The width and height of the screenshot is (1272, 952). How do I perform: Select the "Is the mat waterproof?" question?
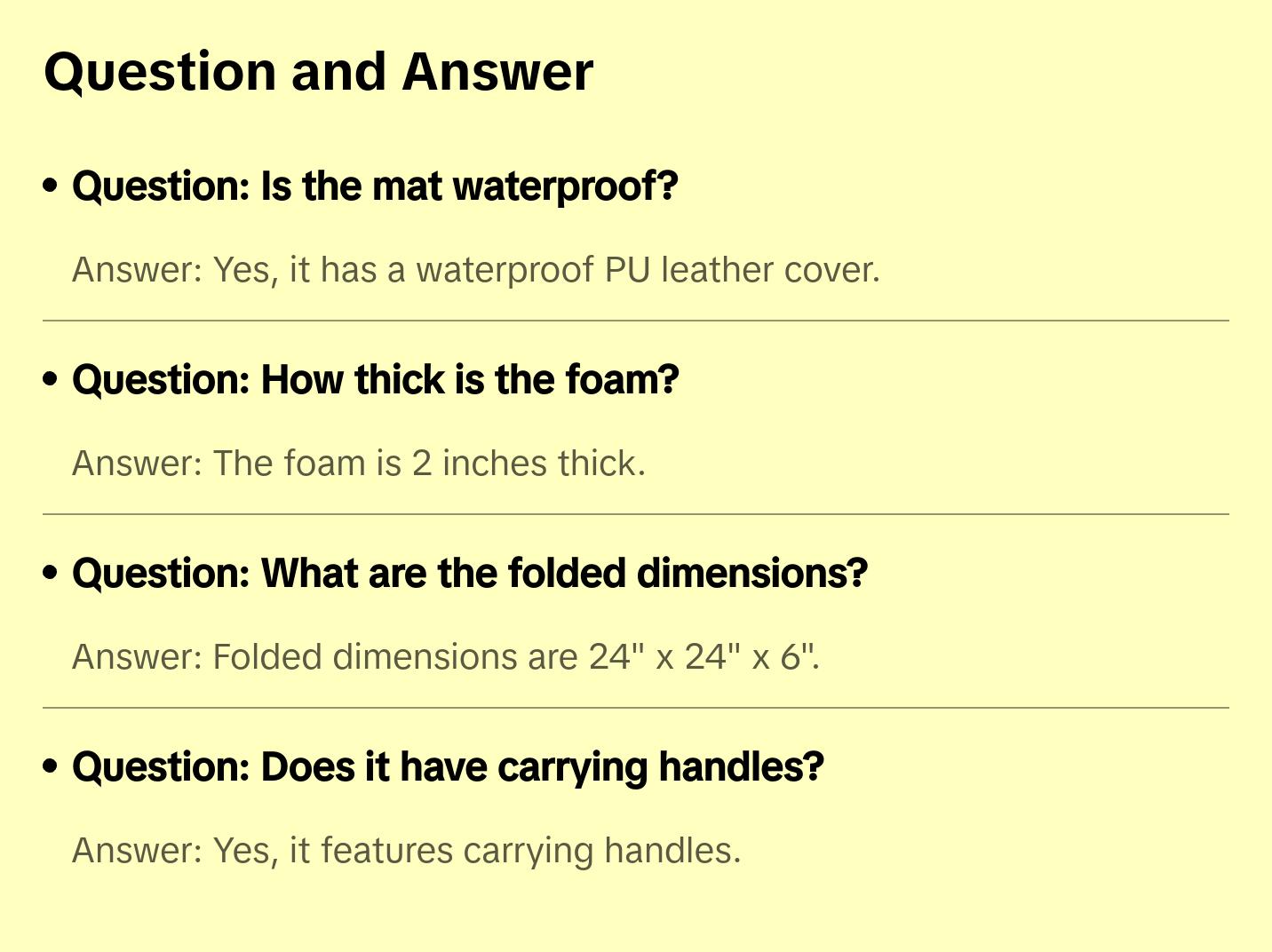pyautogui.click(x=375, y=186)
